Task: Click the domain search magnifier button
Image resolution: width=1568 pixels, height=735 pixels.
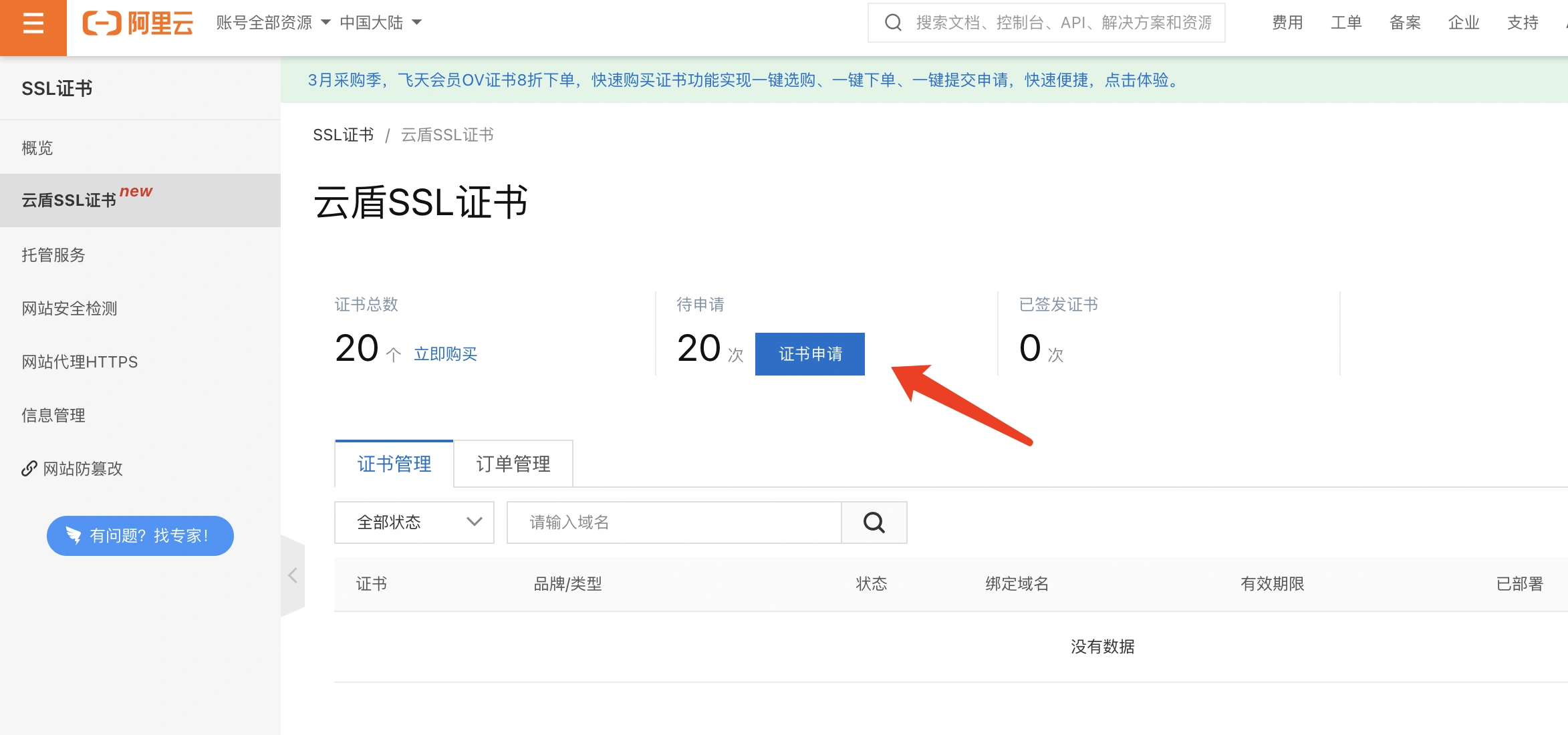Action: click(874, 523)
